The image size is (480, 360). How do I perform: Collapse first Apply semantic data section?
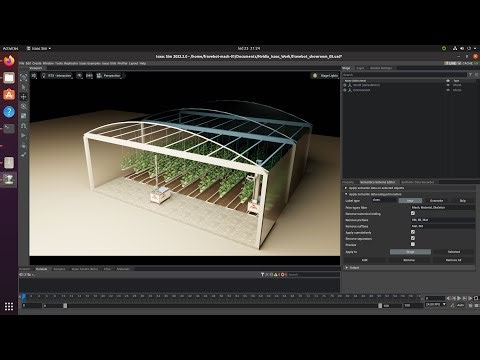click(346, 188)
